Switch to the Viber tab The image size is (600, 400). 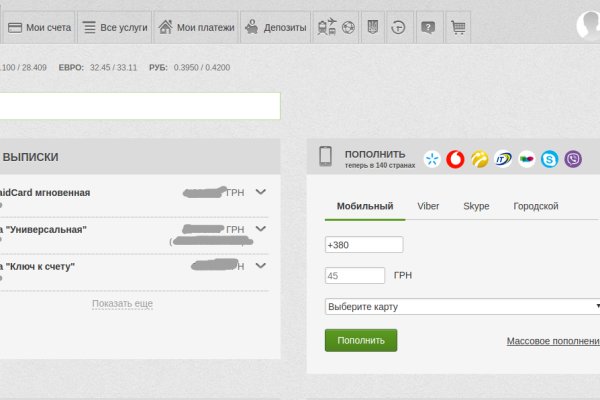point(428,206)
